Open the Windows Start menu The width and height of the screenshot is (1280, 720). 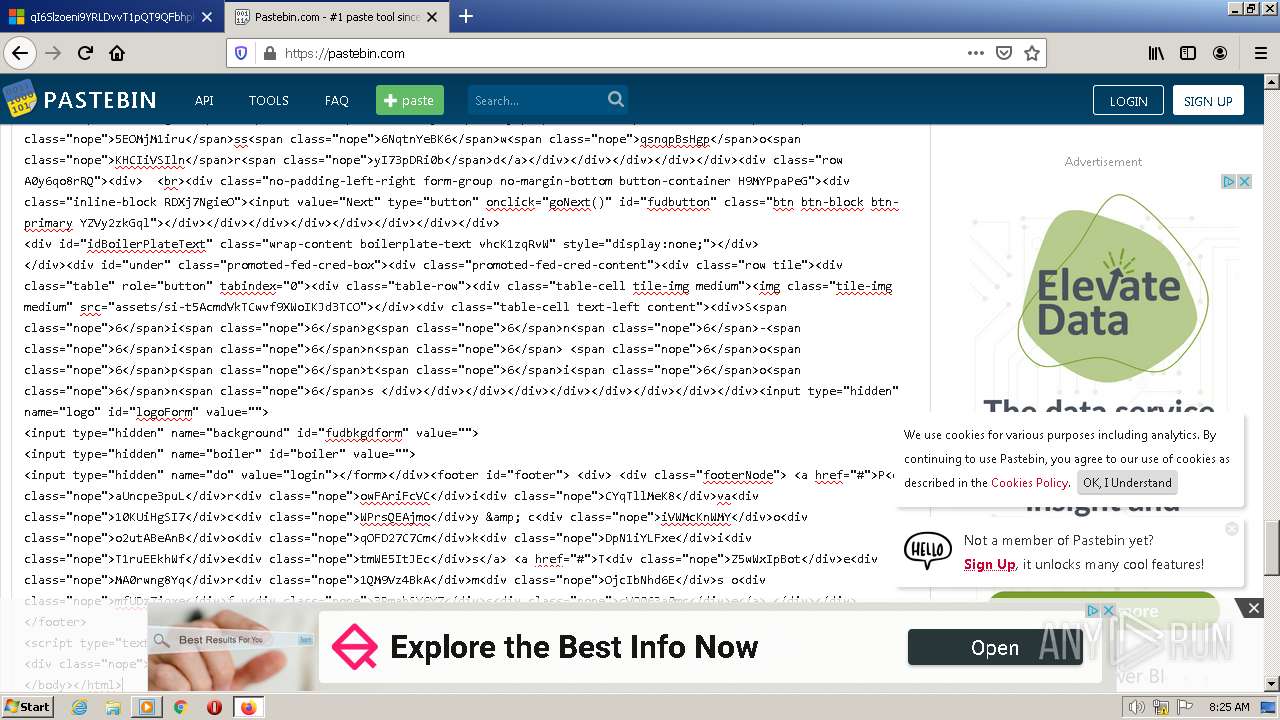point(27,706)
